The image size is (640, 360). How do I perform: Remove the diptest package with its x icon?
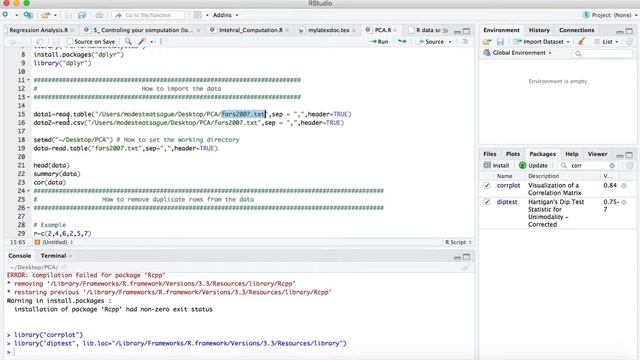(x=624, y=202)
